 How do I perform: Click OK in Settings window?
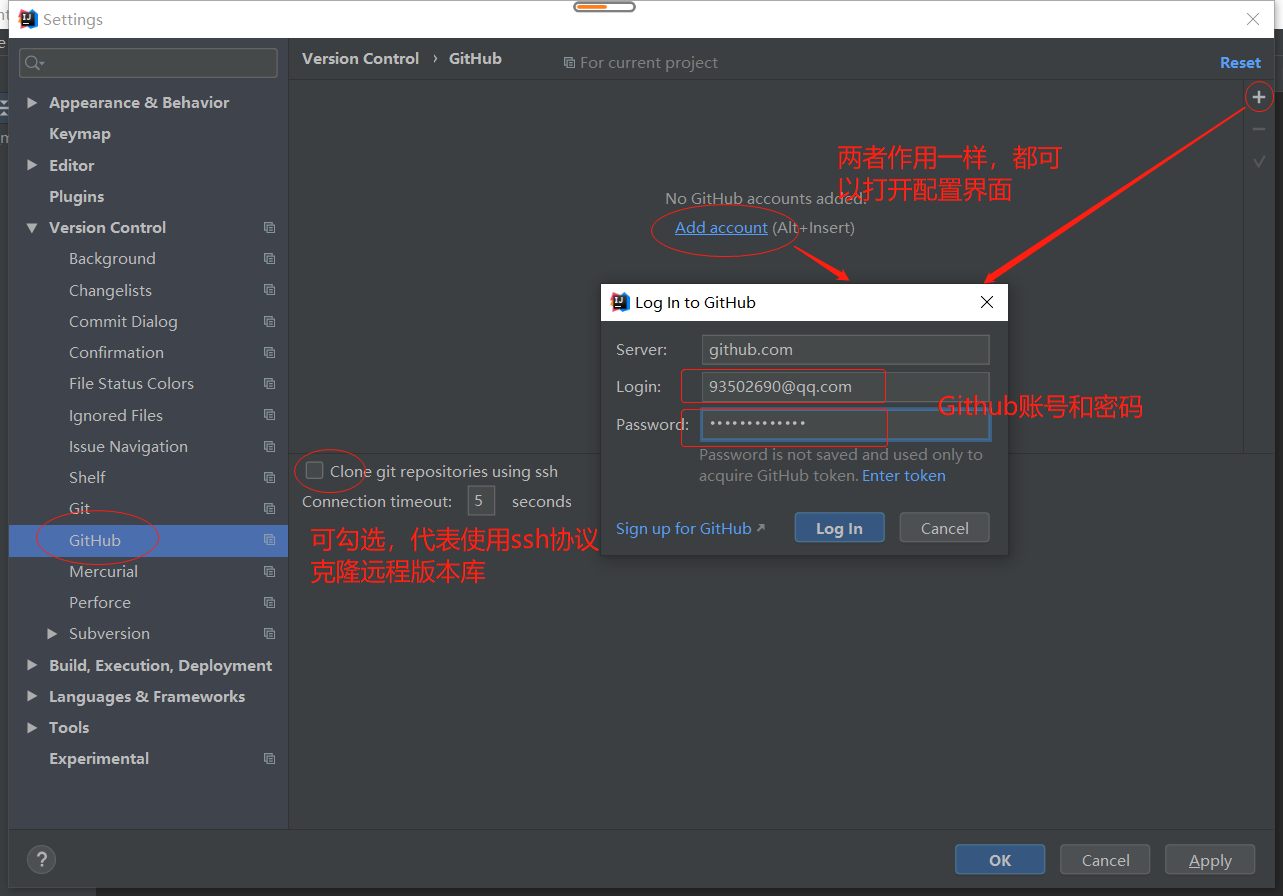click(x=1000, y=860)
